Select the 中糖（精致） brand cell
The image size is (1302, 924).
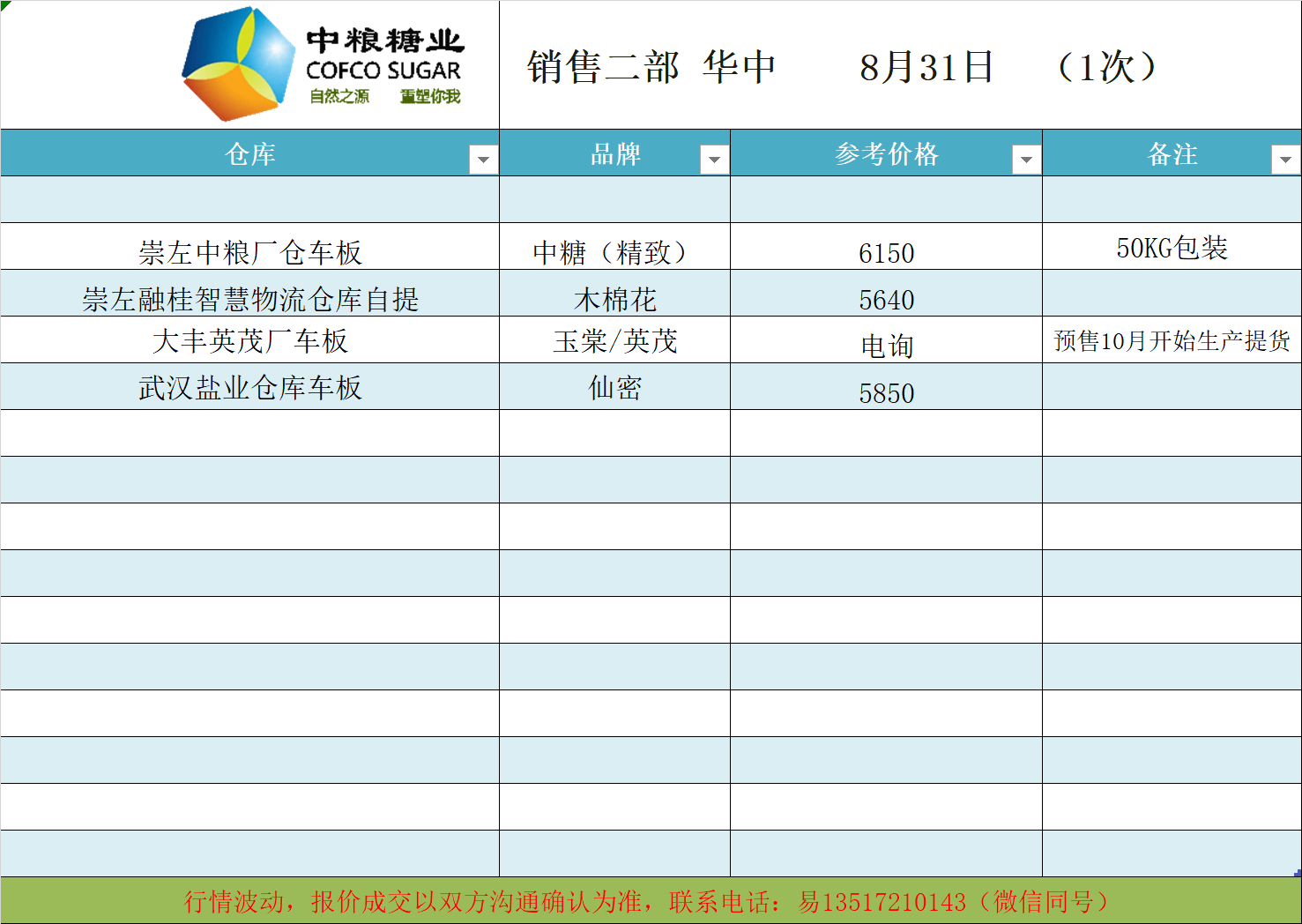[614, 252]
